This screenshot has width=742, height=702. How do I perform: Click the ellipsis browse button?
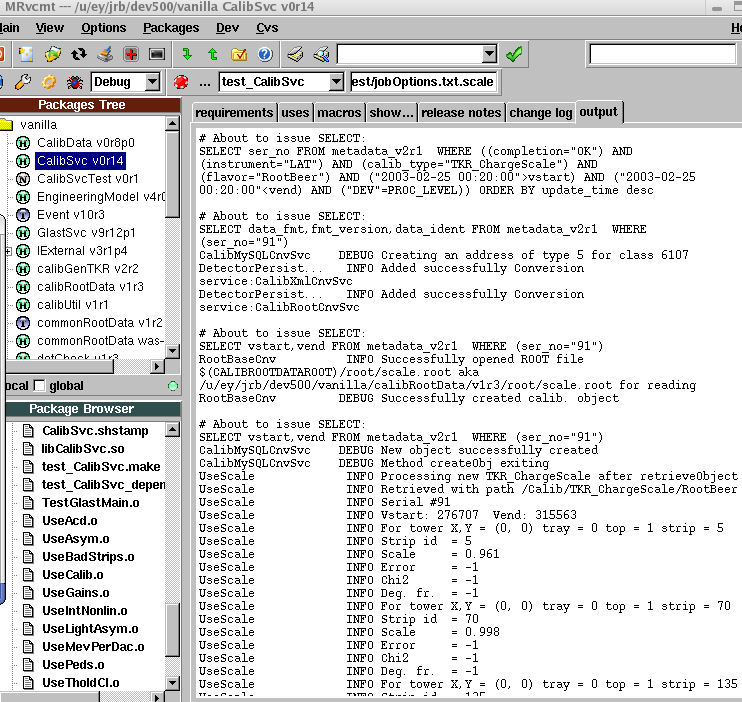point(204,82)
